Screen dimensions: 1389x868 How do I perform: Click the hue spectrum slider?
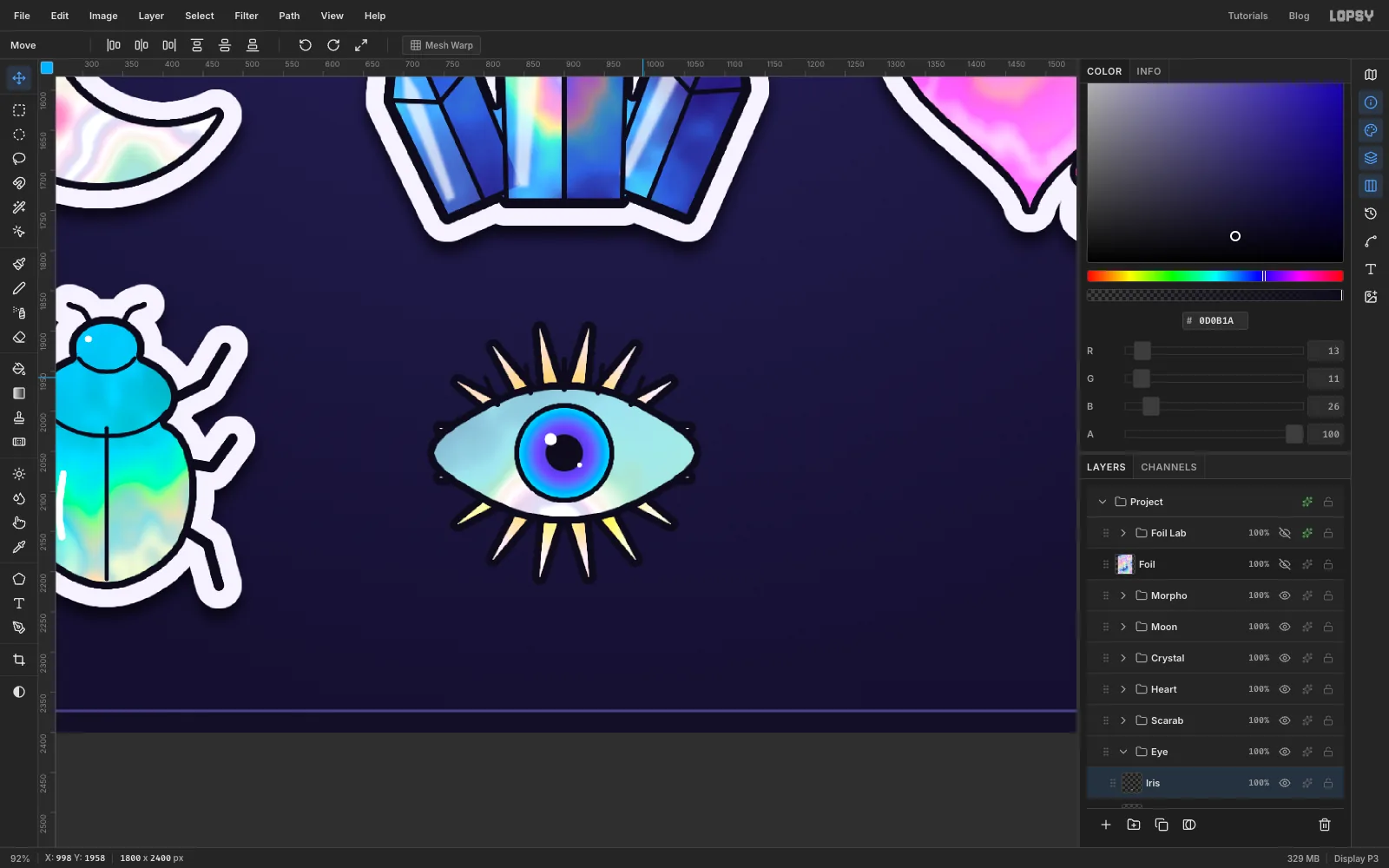[x=1215, y=276]
